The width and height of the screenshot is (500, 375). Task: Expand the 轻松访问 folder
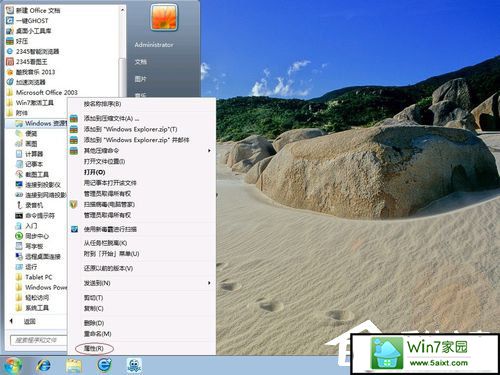[x=32, y=298]
